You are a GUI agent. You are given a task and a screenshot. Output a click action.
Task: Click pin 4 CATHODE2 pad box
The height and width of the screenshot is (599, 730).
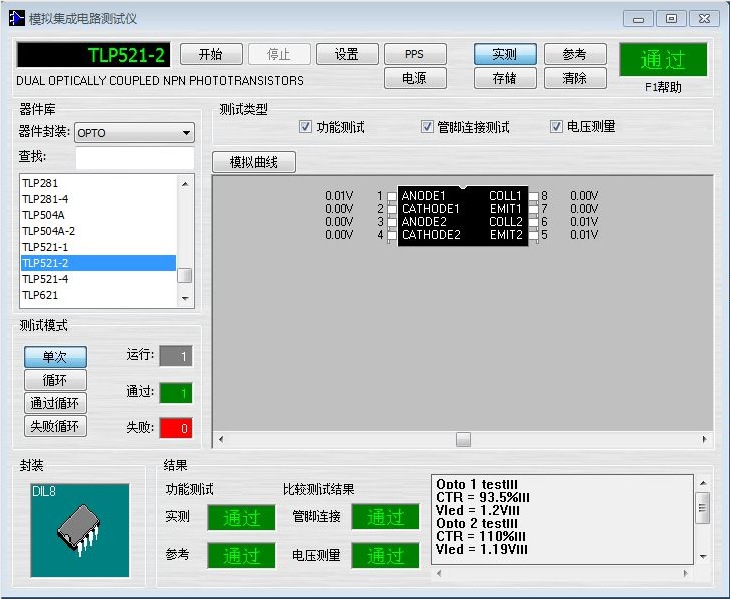[x=392, y=235]
